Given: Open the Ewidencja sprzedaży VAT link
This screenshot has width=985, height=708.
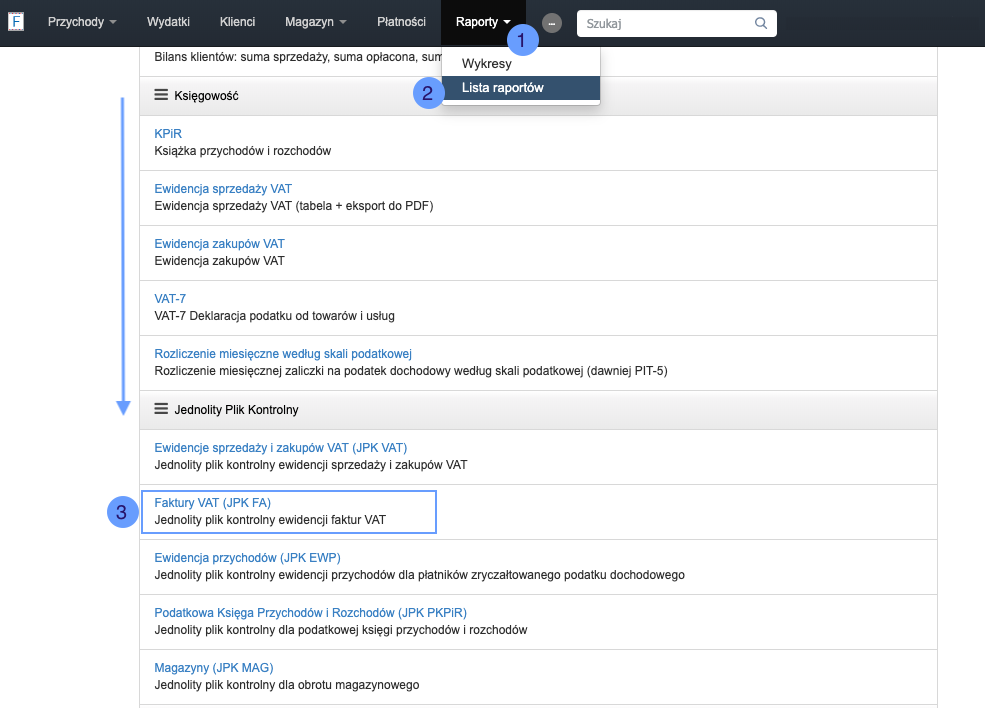Looking at the screenshot, I should coord(223,188).
